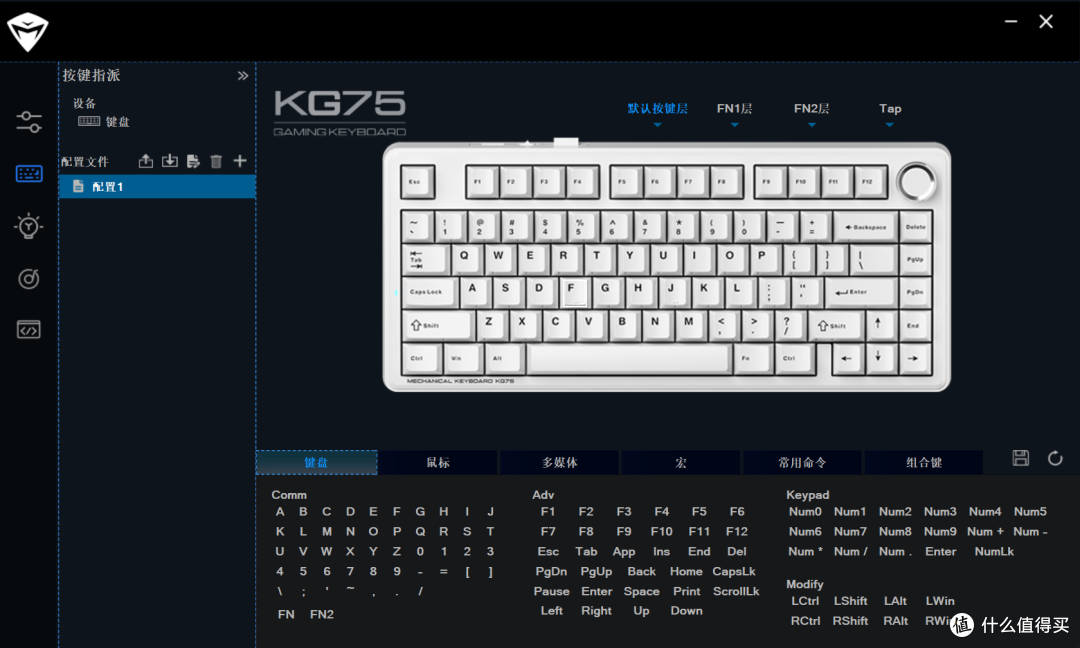This screenshot has height=648, width=1080.
Task: Open the target/performance icon in sidebar
Action: [29, 278]
